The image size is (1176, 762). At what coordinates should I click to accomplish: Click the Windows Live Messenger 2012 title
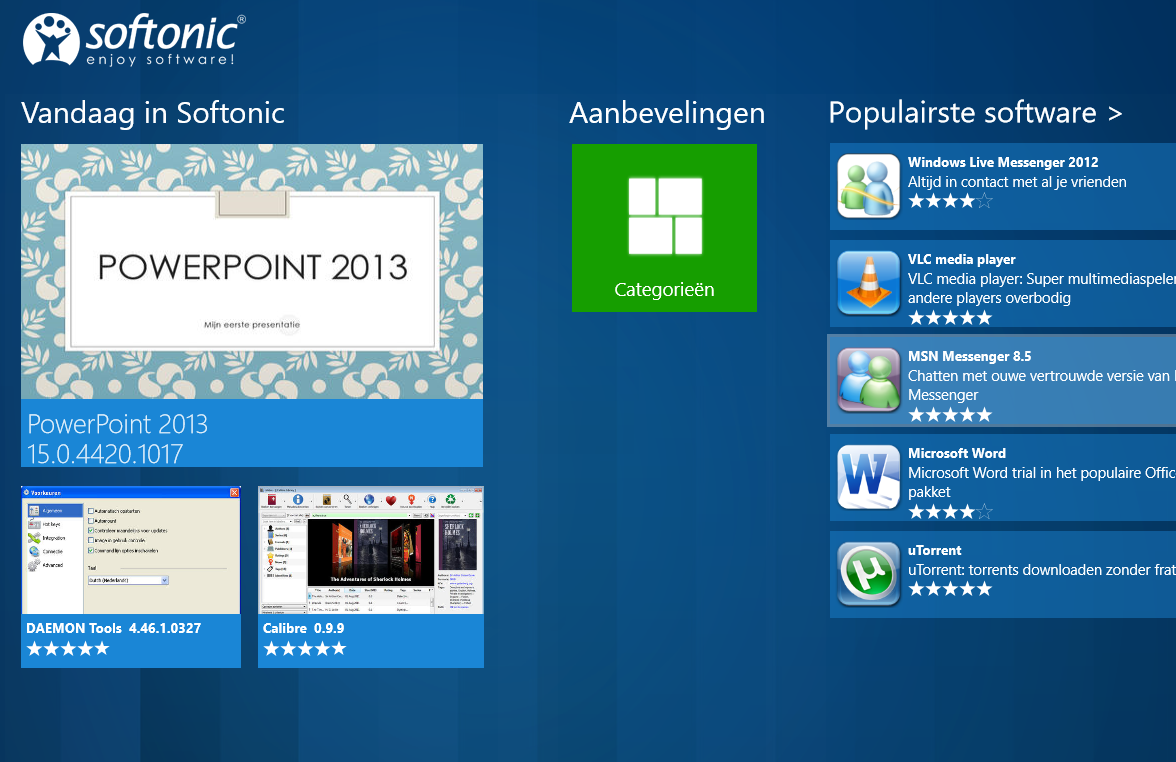(x=1003, y=162)
